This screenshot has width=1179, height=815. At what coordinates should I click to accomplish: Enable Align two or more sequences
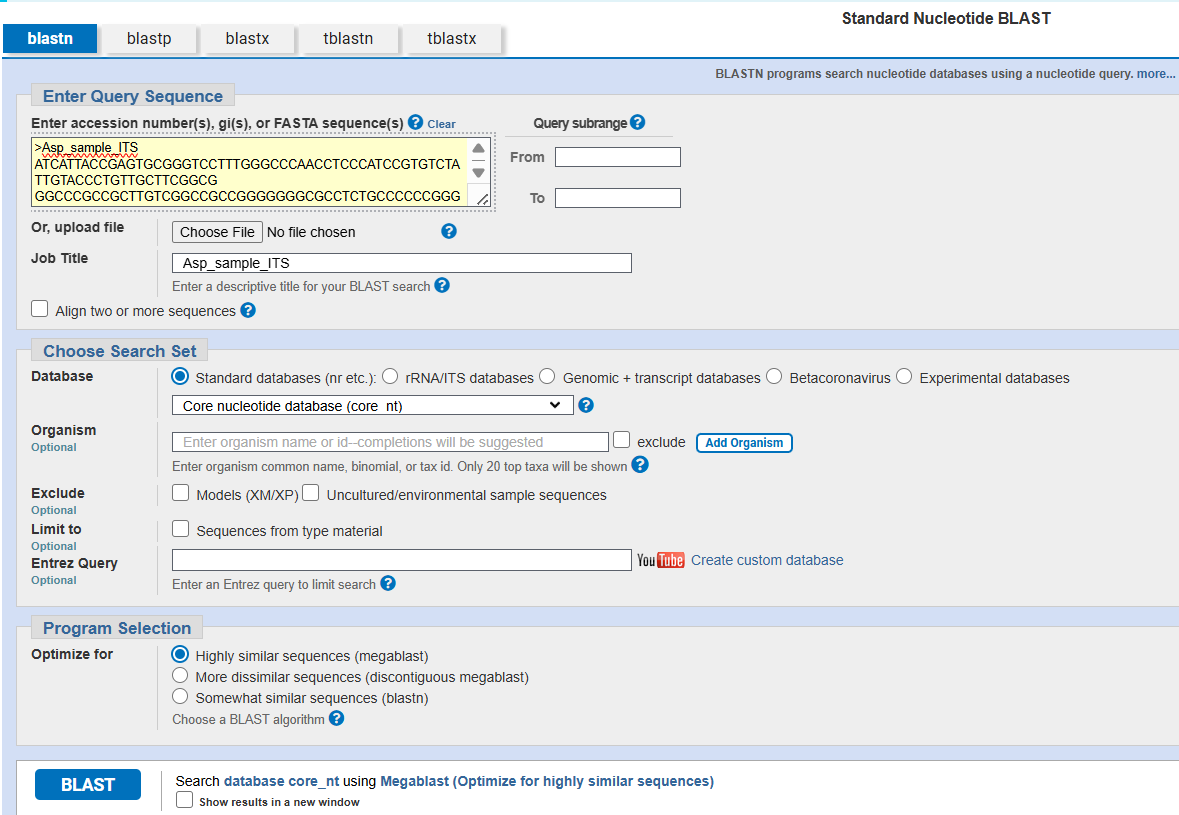click(x=40, y=309)
